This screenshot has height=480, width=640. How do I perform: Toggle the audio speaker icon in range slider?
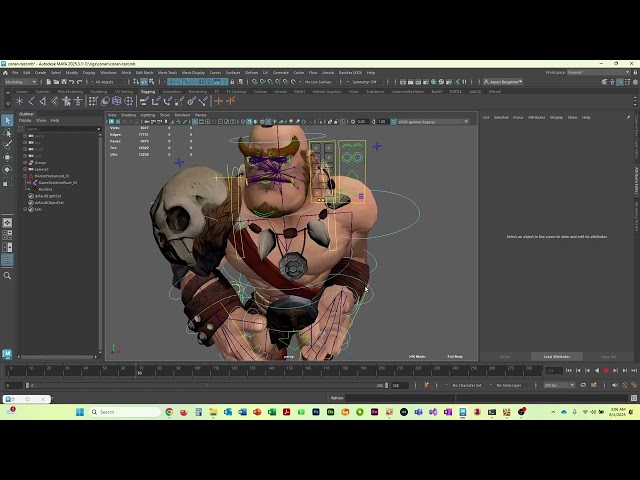[615, 385]
